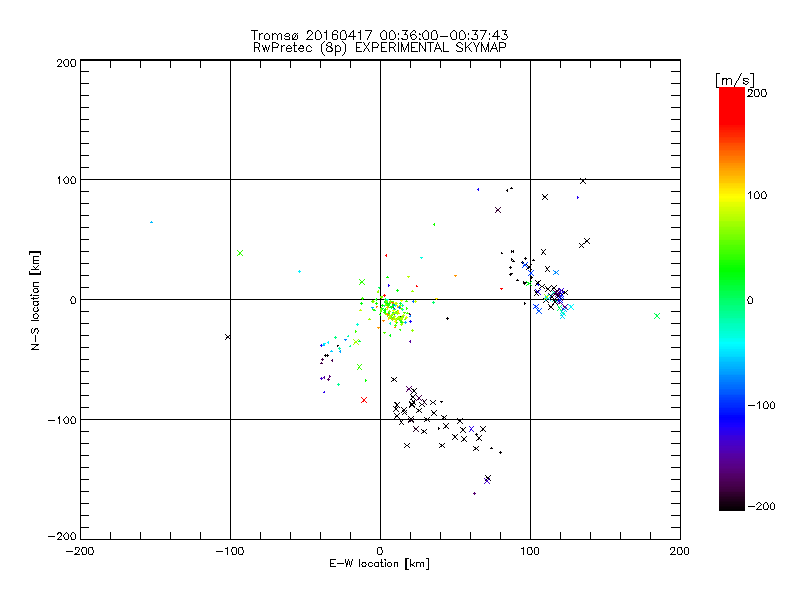Click the colorbar label -100
This screenshot has height=600, width=800.
[761, 406]
